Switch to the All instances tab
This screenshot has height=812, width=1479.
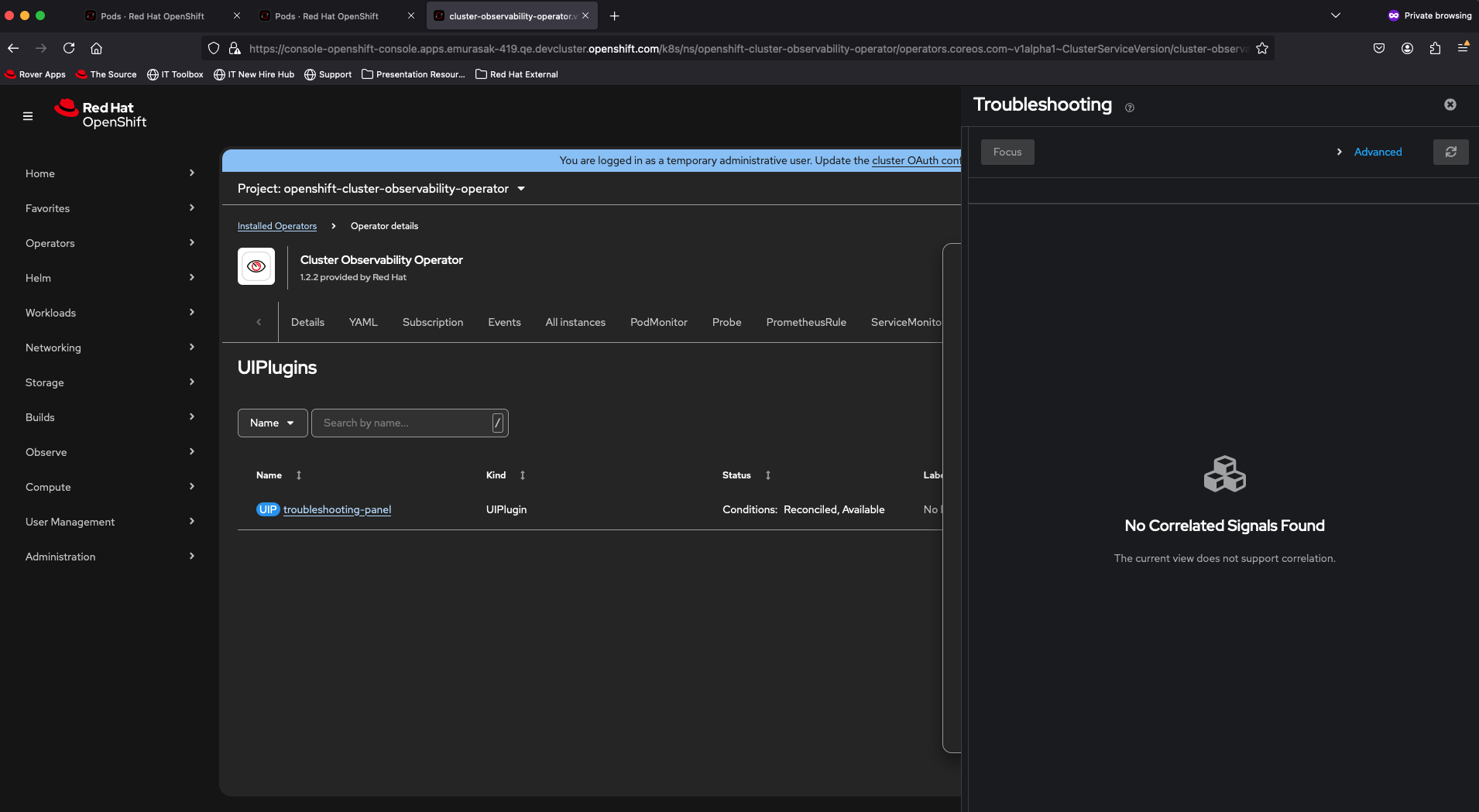pos(575,322)
